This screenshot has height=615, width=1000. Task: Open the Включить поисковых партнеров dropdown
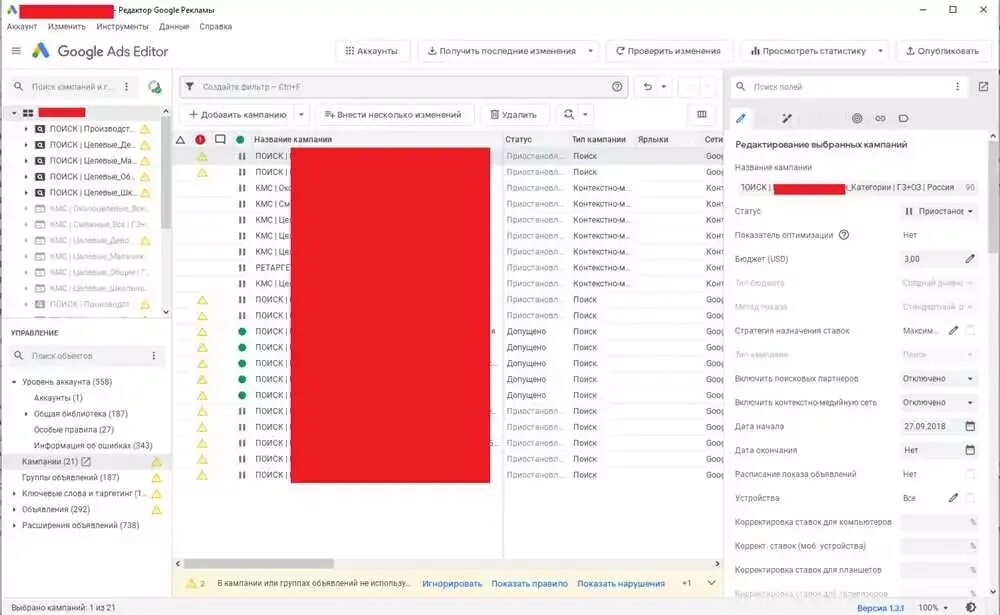tap(939, 378)
